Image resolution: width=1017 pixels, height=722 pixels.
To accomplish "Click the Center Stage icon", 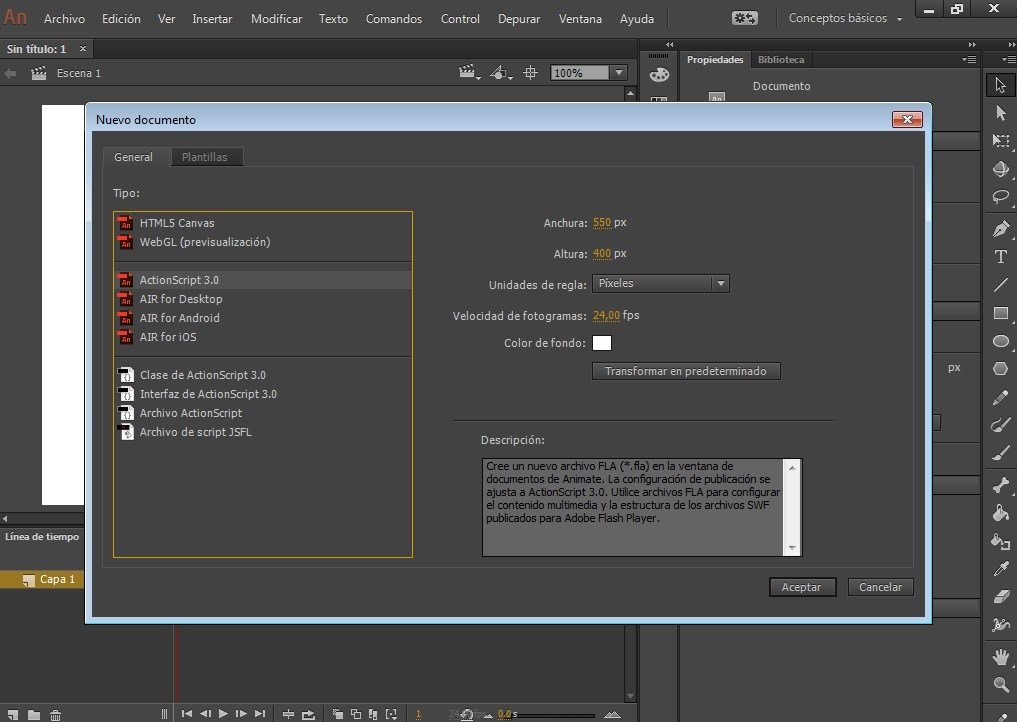I will click(x=530, y=73).
